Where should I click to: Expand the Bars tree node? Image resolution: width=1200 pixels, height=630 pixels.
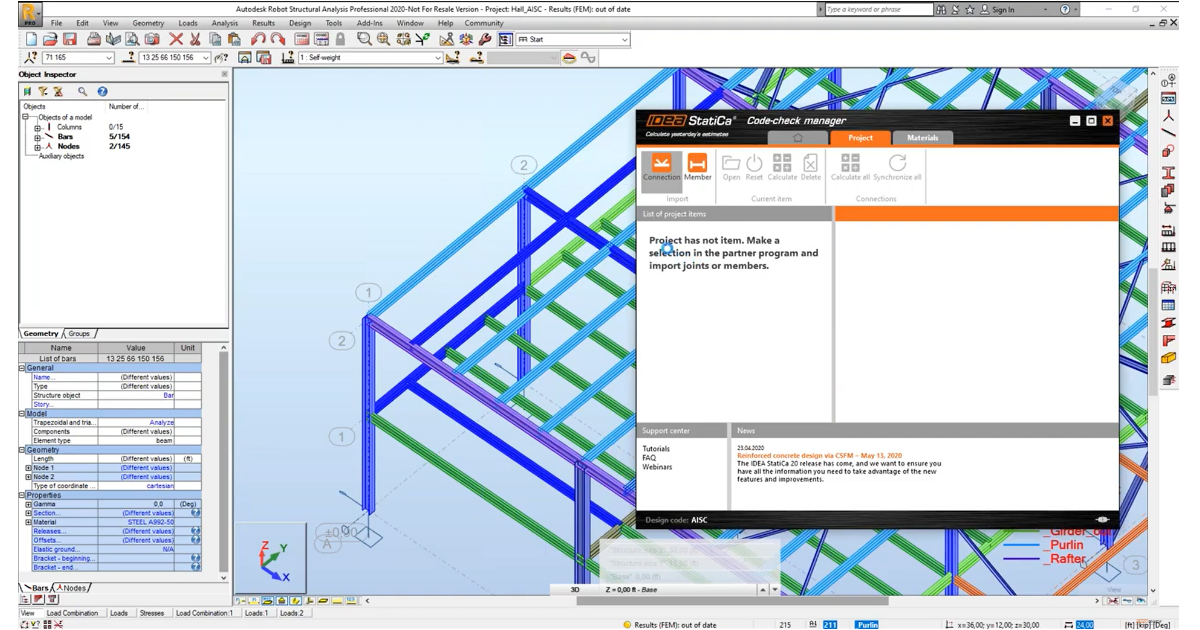(37, 137)
